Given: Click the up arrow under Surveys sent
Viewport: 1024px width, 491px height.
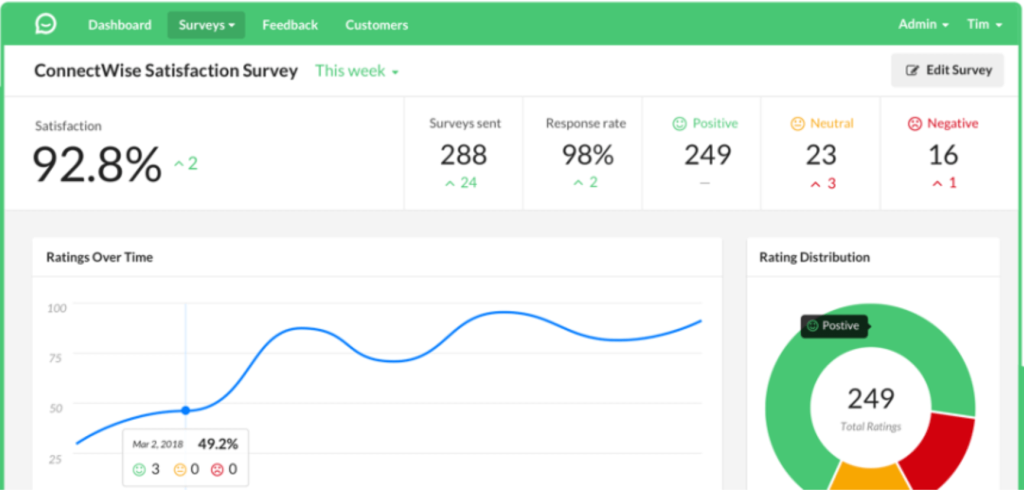Looking at the screenshot, I should pyautogui.click(x=449, y=183).
